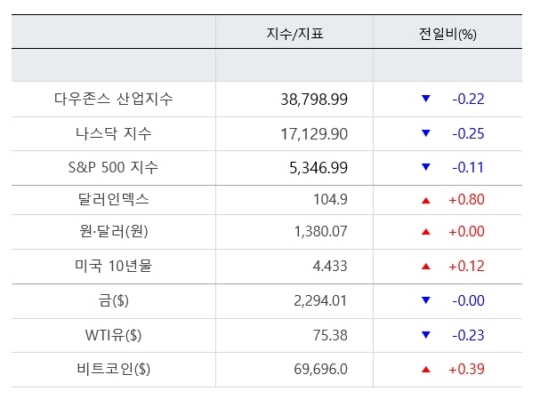Click the -0.23 WTI percentage change
Image resolution: width=540 pixels, height=399 pixels.
coord(468,335)
